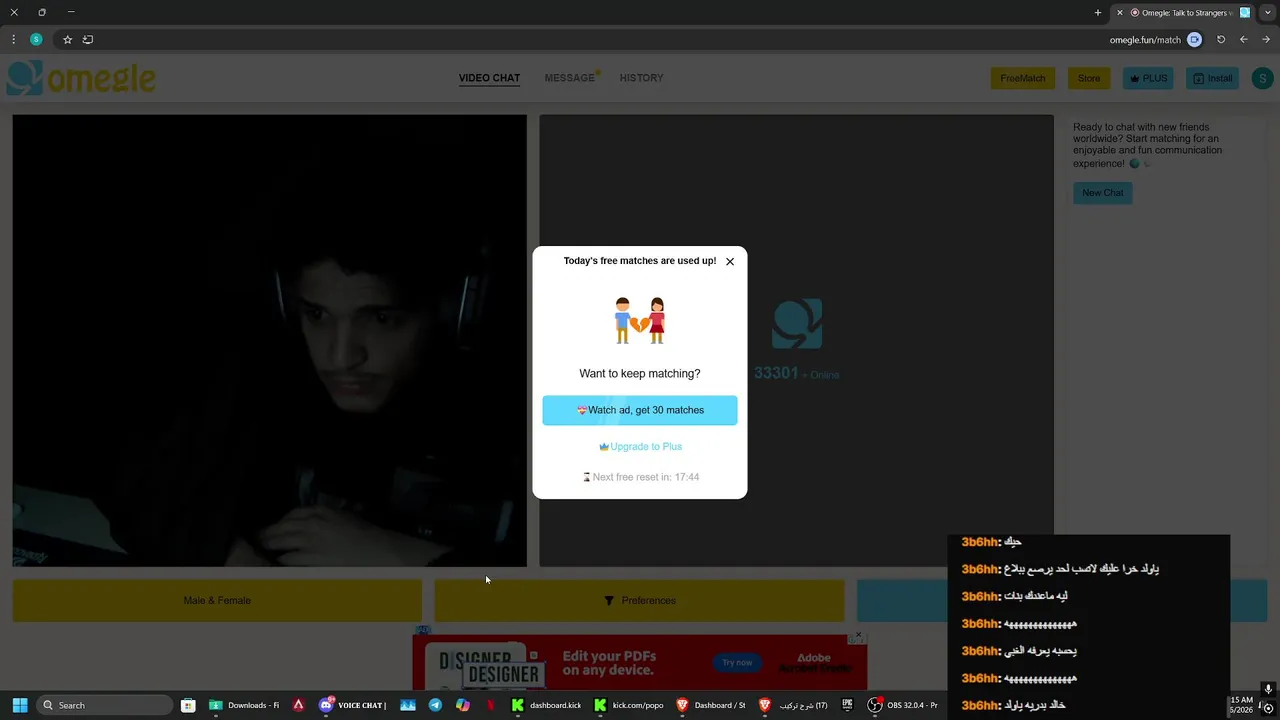Click the PLUS crown button
The image size is (1280, 720).
coord(1148,78)
